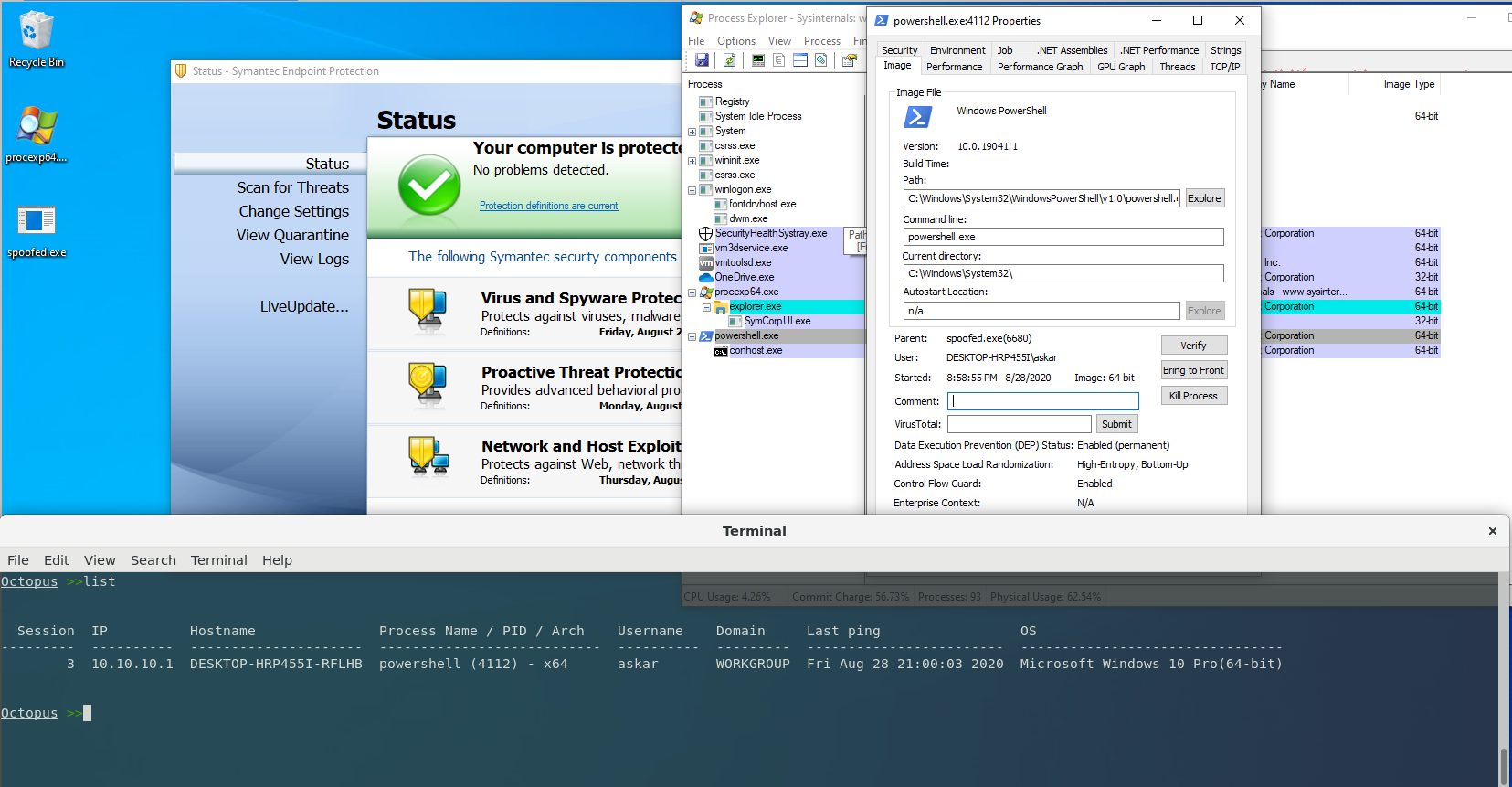Toggle the Lower Pane toolbar icon in Process Explorer
The width and height of the screenshot is (1512, 787).
point(800,60)
